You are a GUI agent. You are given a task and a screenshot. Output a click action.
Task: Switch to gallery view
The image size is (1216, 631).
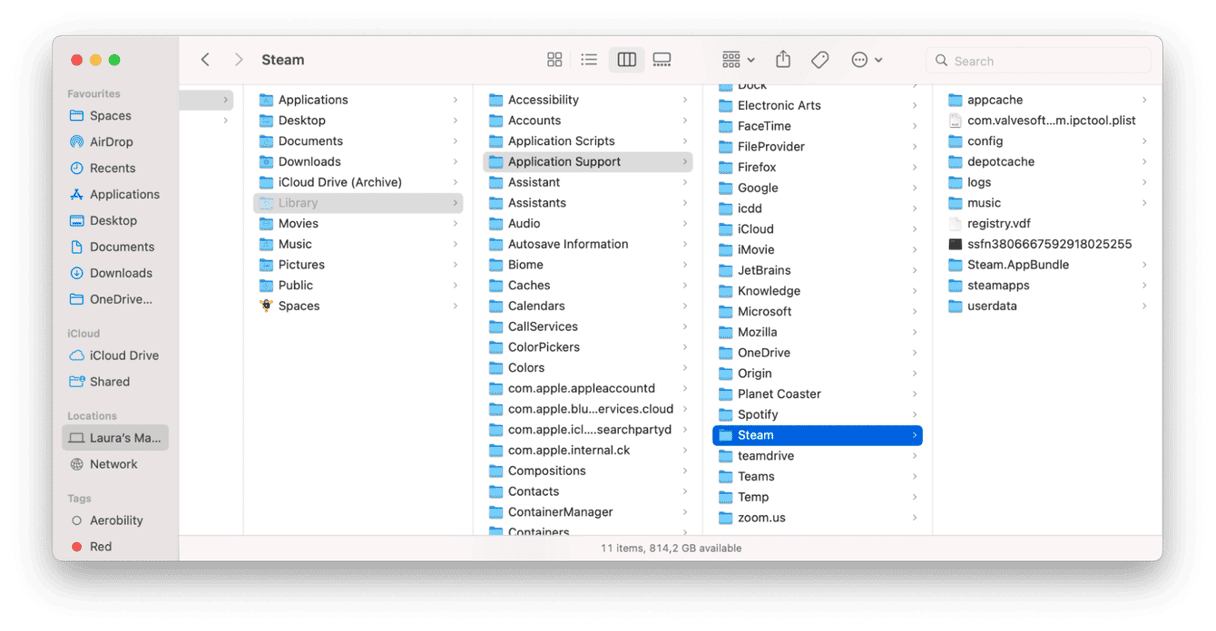click(x=661, y=59)
